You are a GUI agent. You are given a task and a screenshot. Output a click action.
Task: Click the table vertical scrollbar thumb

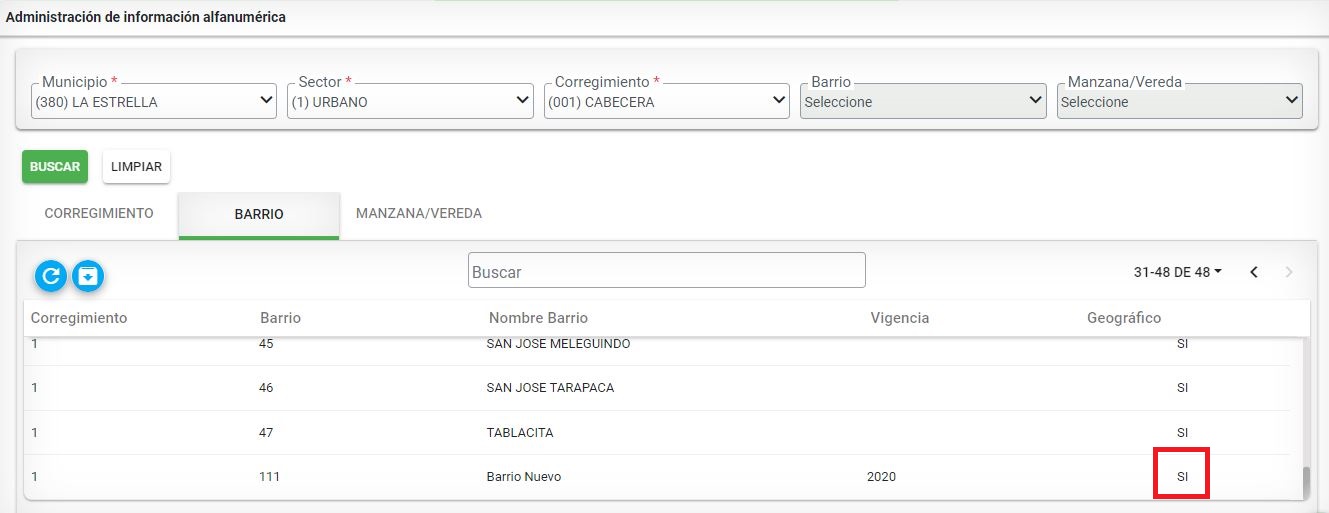(1304, 481)
